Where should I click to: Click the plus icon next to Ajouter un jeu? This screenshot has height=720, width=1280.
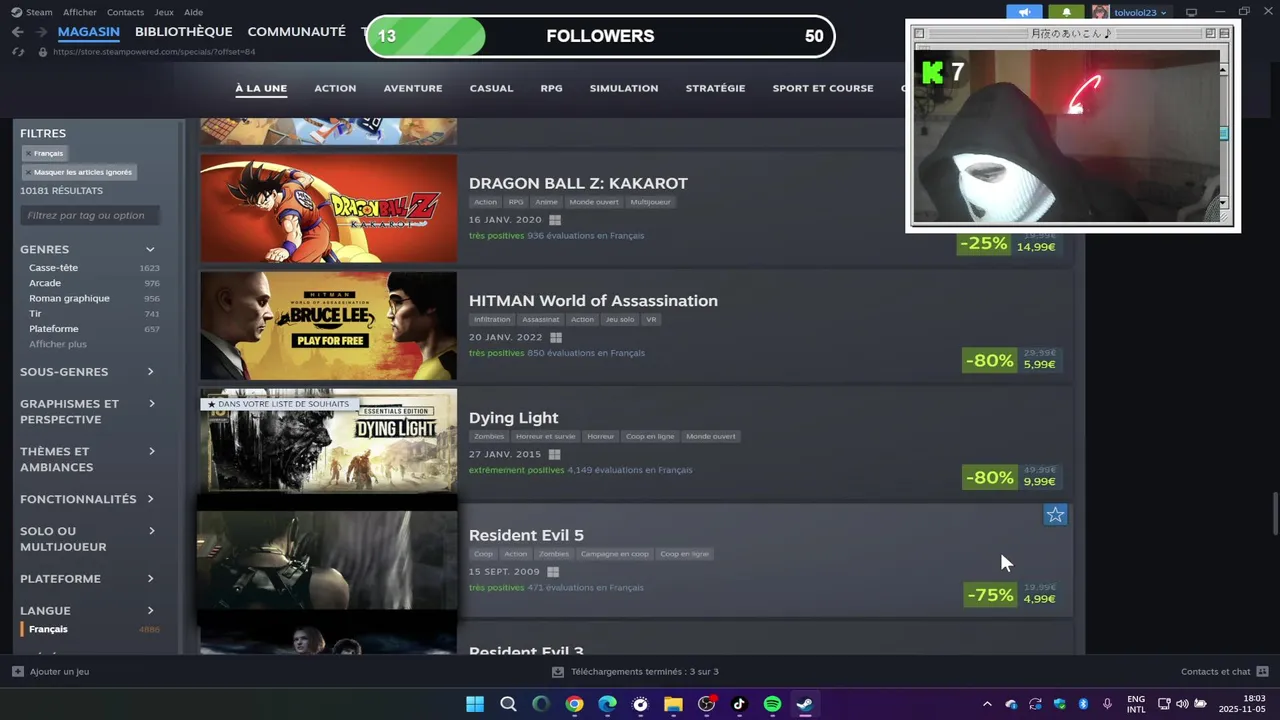(18, 671)
